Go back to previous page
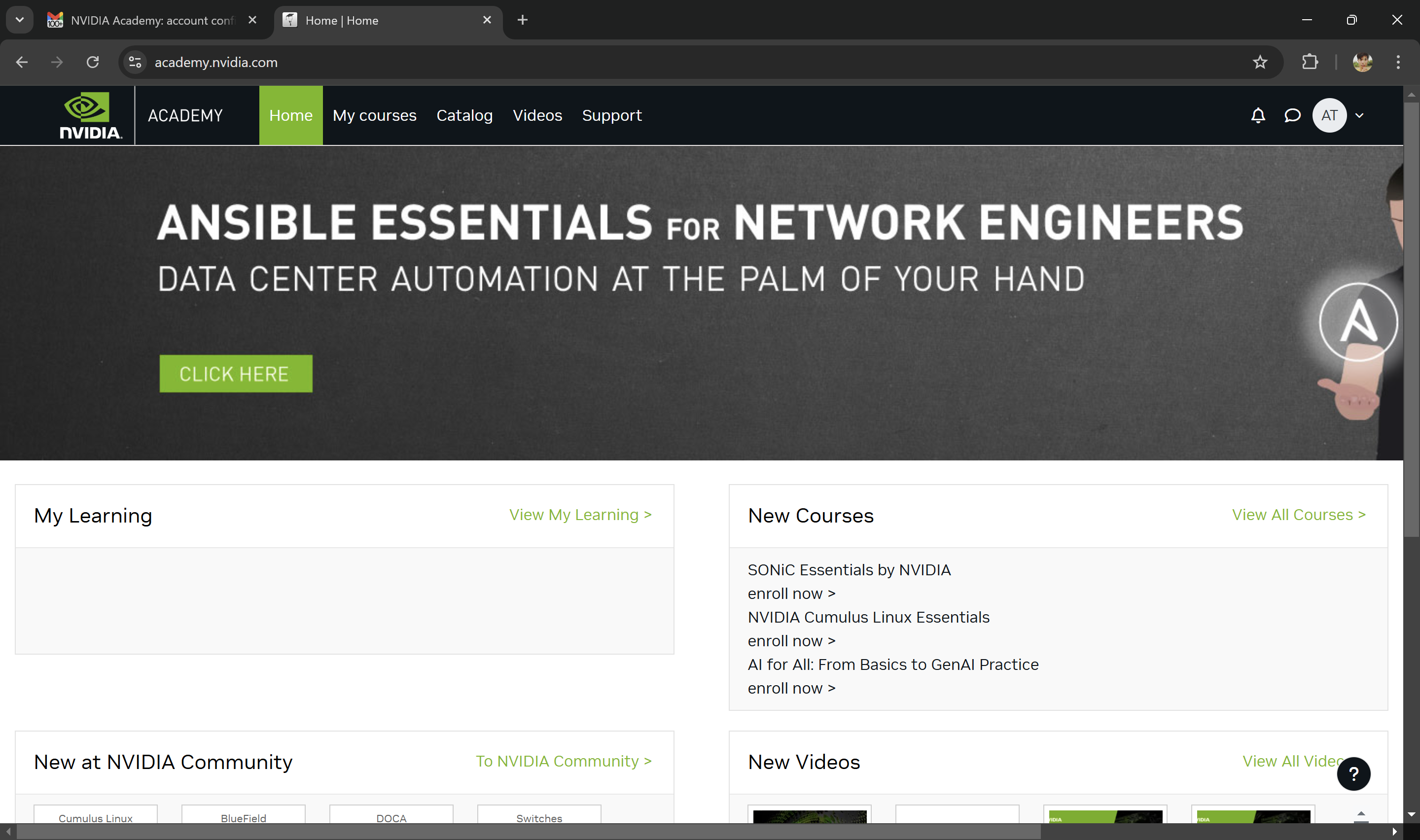 (x=22, y=62)
